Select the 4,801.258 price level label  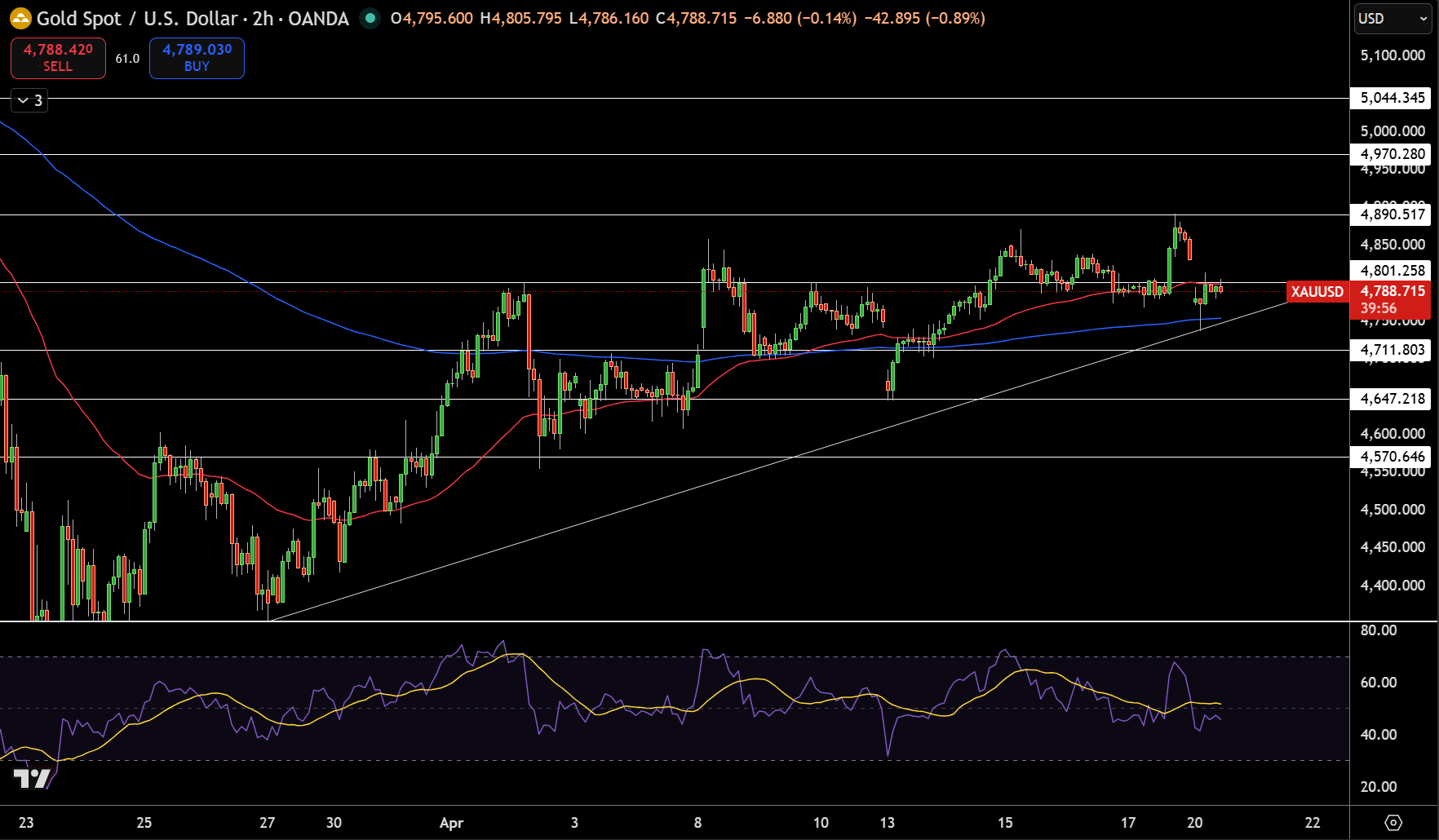pyautogui.click(x=1393, y=271)
